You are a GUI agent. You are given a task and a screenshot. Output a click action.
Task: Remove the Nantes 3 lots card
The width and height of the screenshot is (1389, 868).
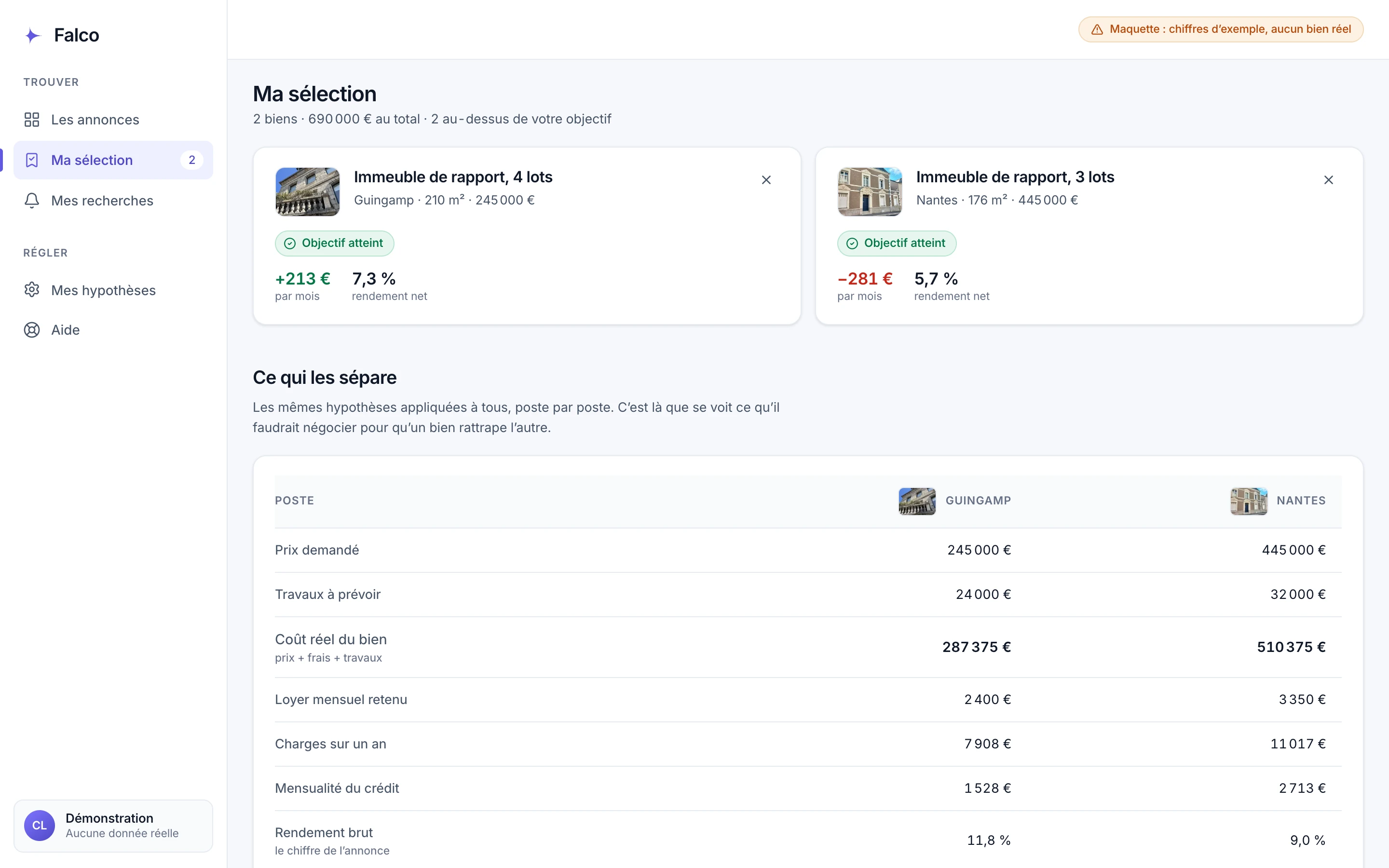[x=1329, y=180]
